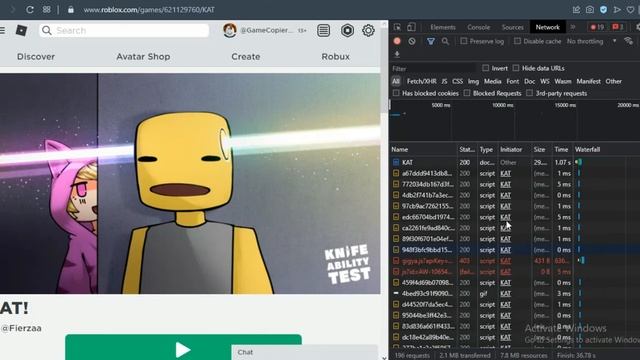Check the 3rd-party requests checkbox
Viewport: 640px width, 360px height.
(529, 93)
